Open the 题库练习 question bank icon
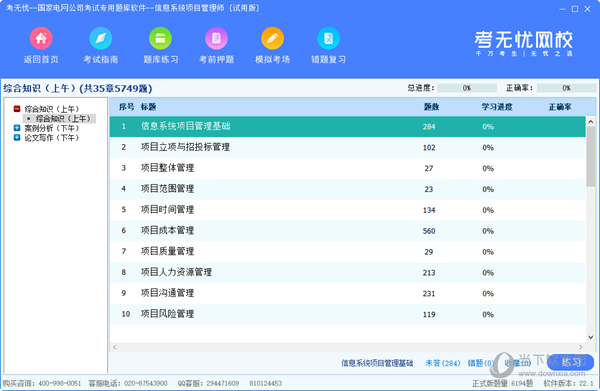 160,38
